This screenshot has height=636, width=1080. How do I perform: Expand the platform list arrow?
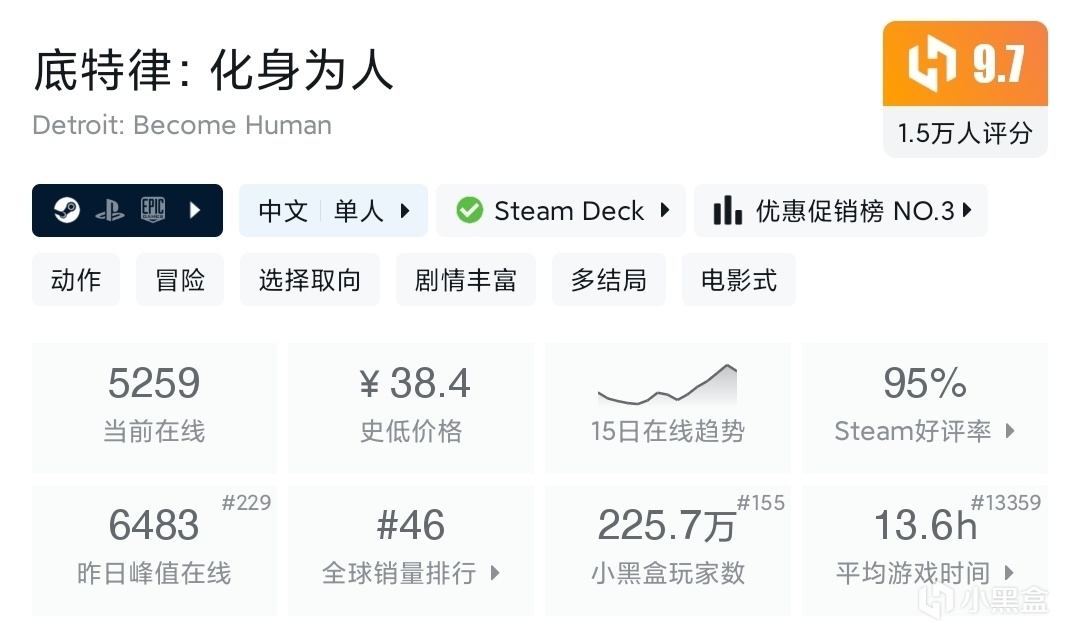(x=195, y=210)
